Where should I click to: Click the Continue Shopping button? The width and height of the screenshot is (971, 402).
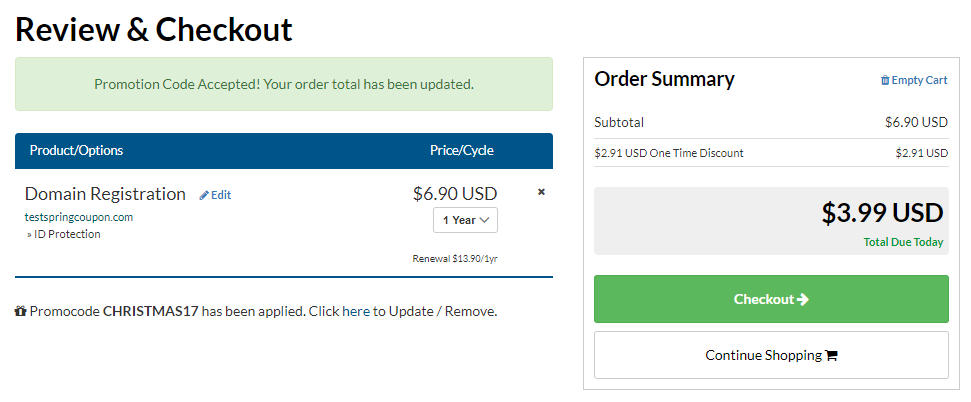(771, 355)
